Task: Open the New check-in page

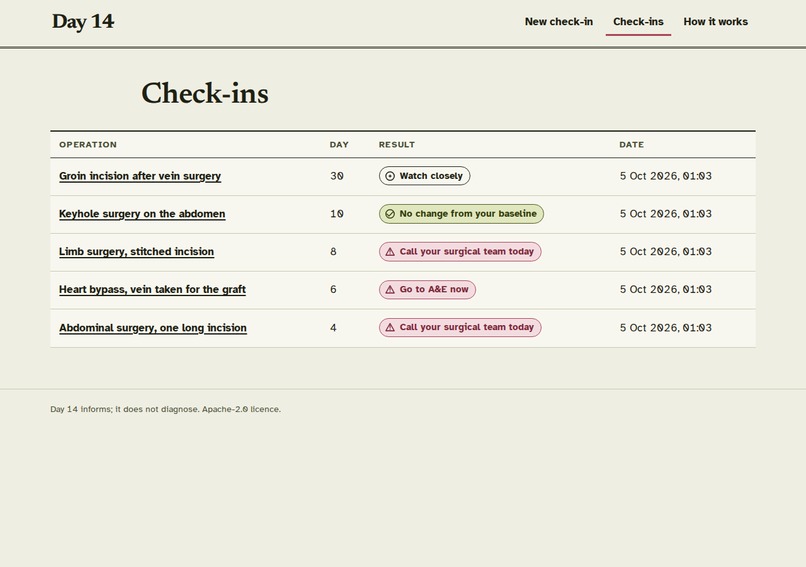Action: (559, 22)
